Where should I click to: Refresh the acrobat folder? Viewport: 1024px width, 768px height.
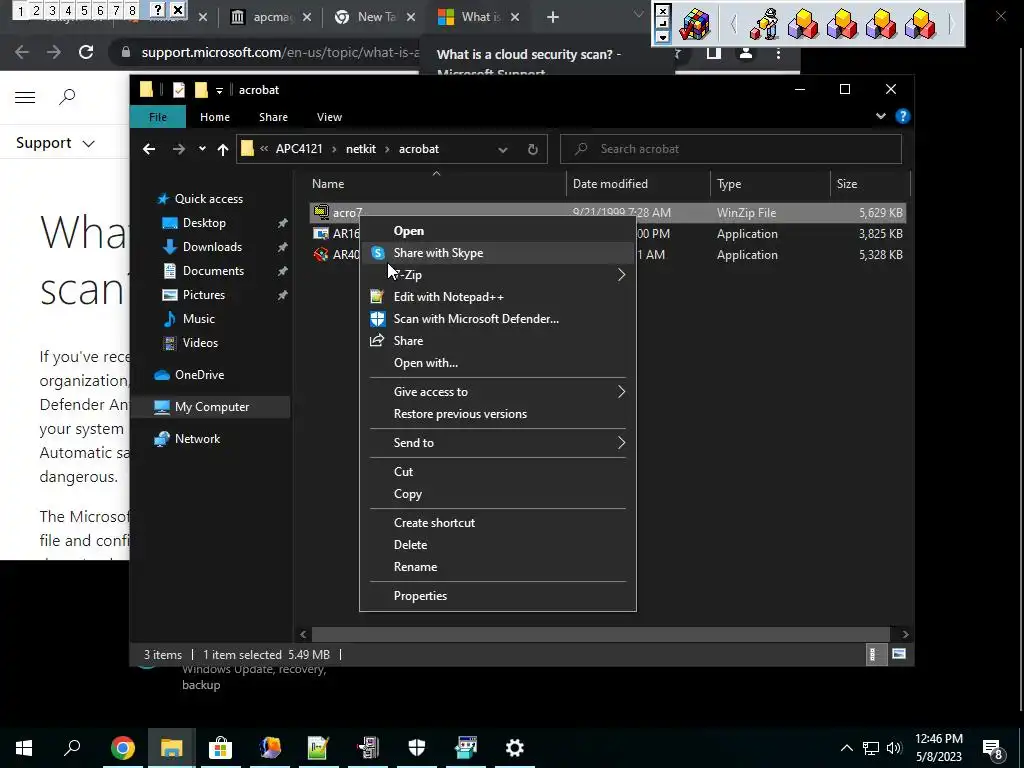pyautogui.click(x=532, y=150)
